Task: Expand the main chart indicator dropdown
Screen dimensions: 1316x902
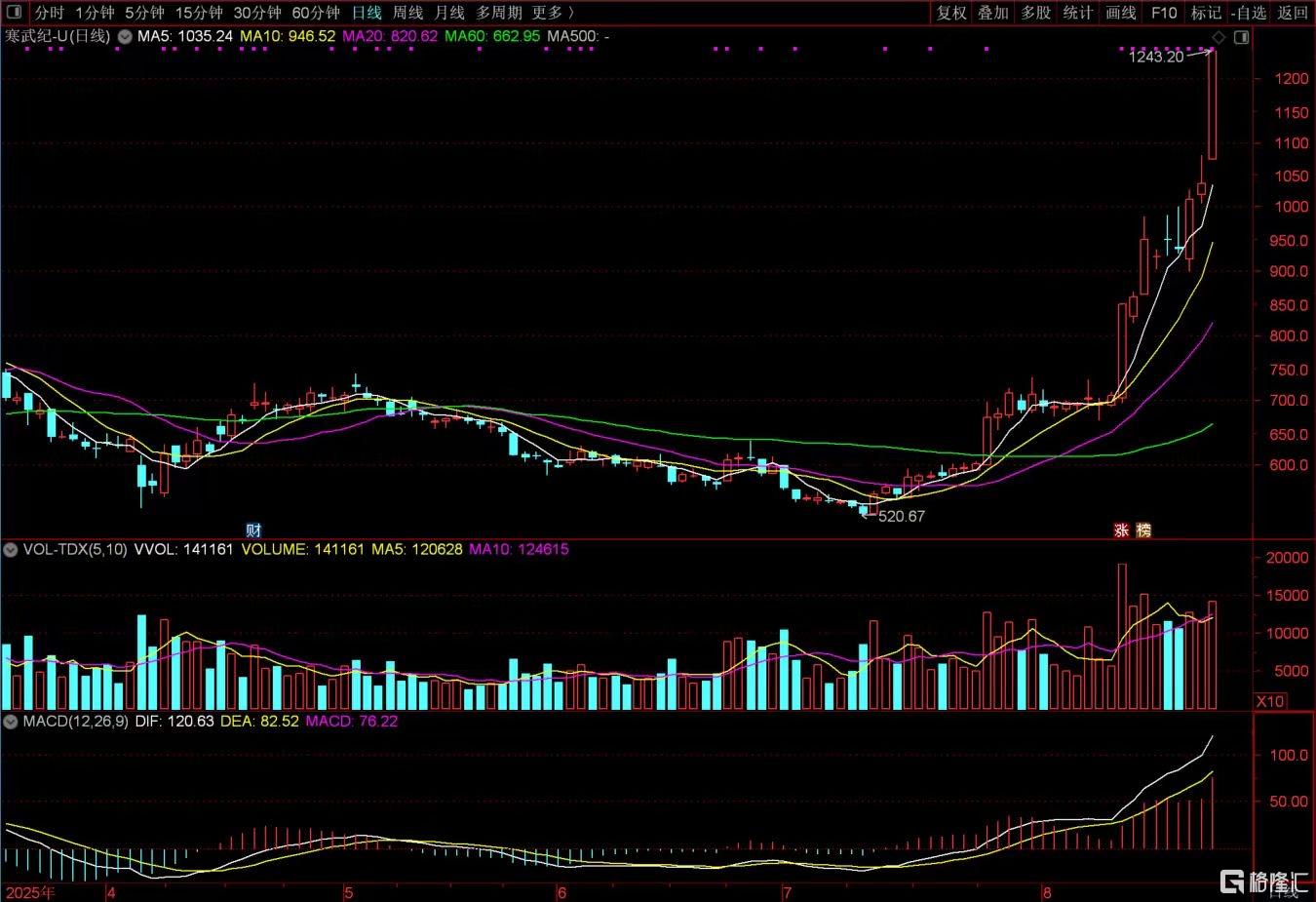Action: 124,36
